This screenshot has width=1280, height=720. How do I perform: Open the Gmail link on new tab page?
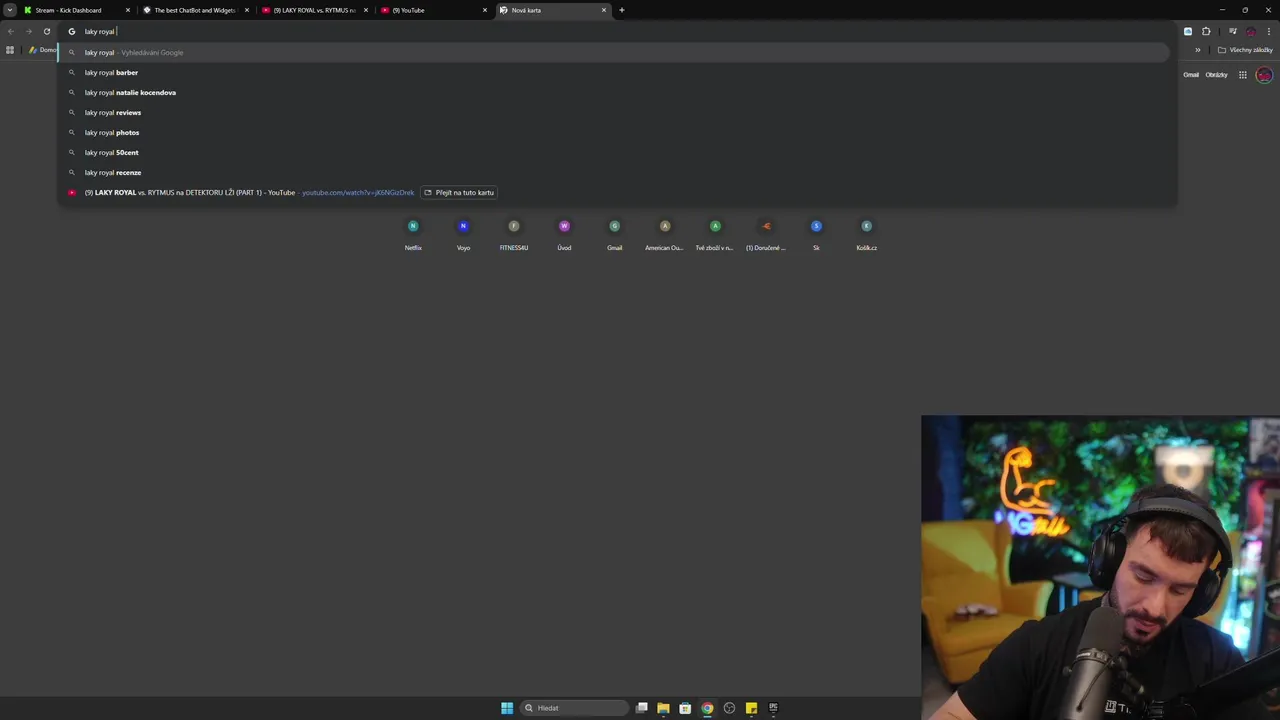[x=1191, y=75]
